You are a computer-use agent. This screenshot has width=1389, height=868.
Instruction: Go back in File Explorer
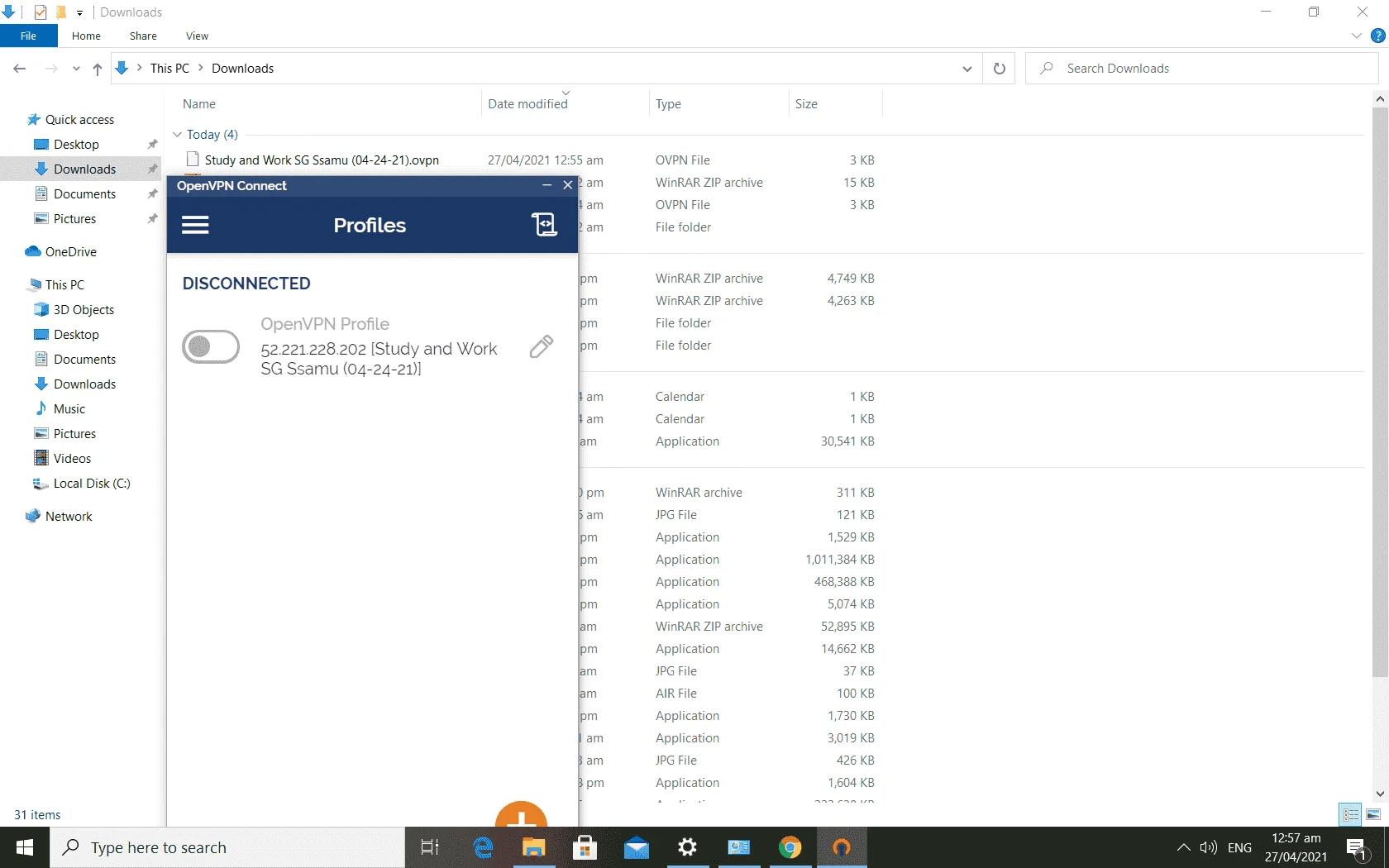tap(20, 69)
